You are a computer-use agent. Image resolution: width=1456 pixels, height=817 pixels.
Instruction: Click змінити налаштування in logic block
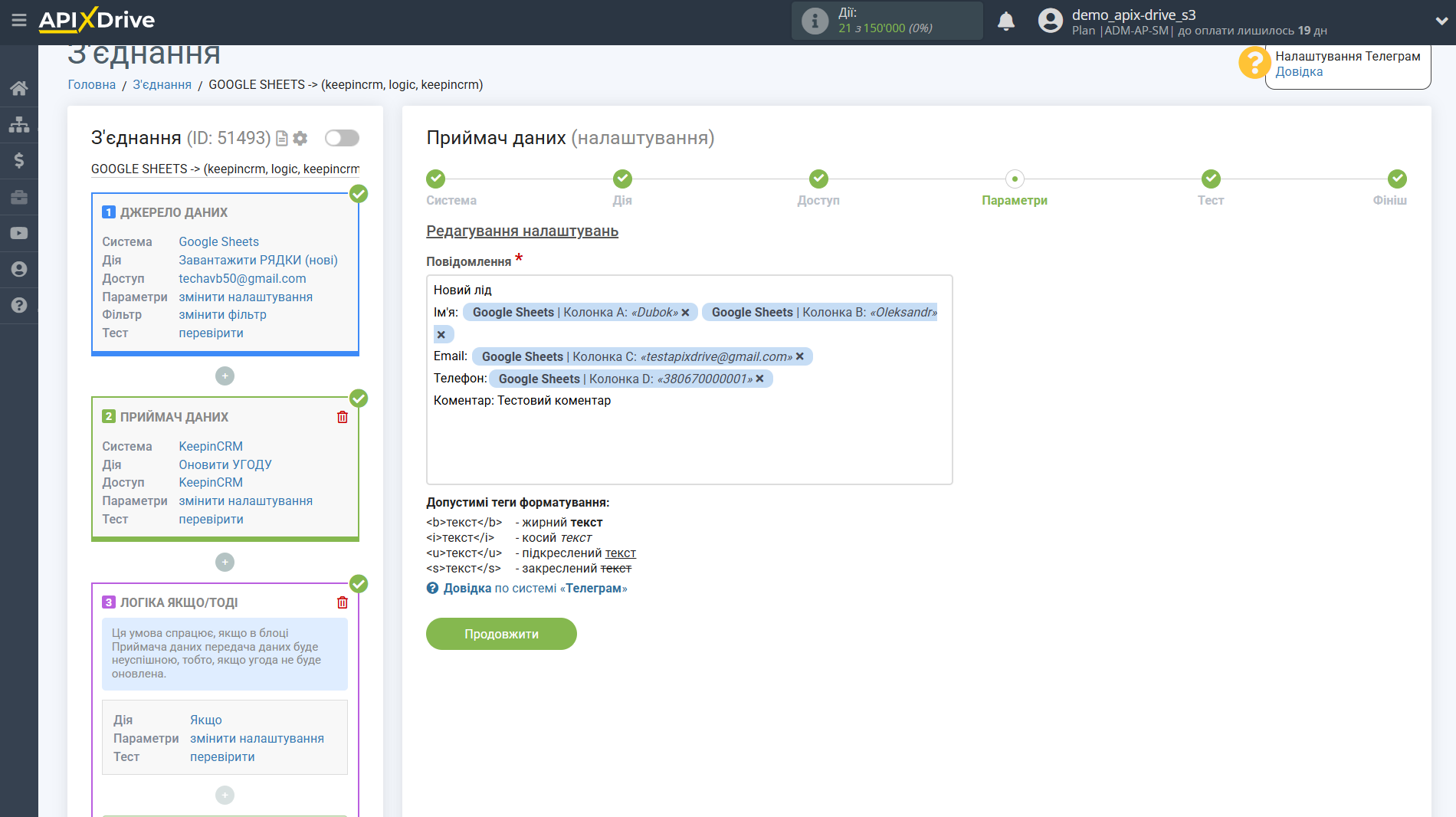[x=257, y=739]
